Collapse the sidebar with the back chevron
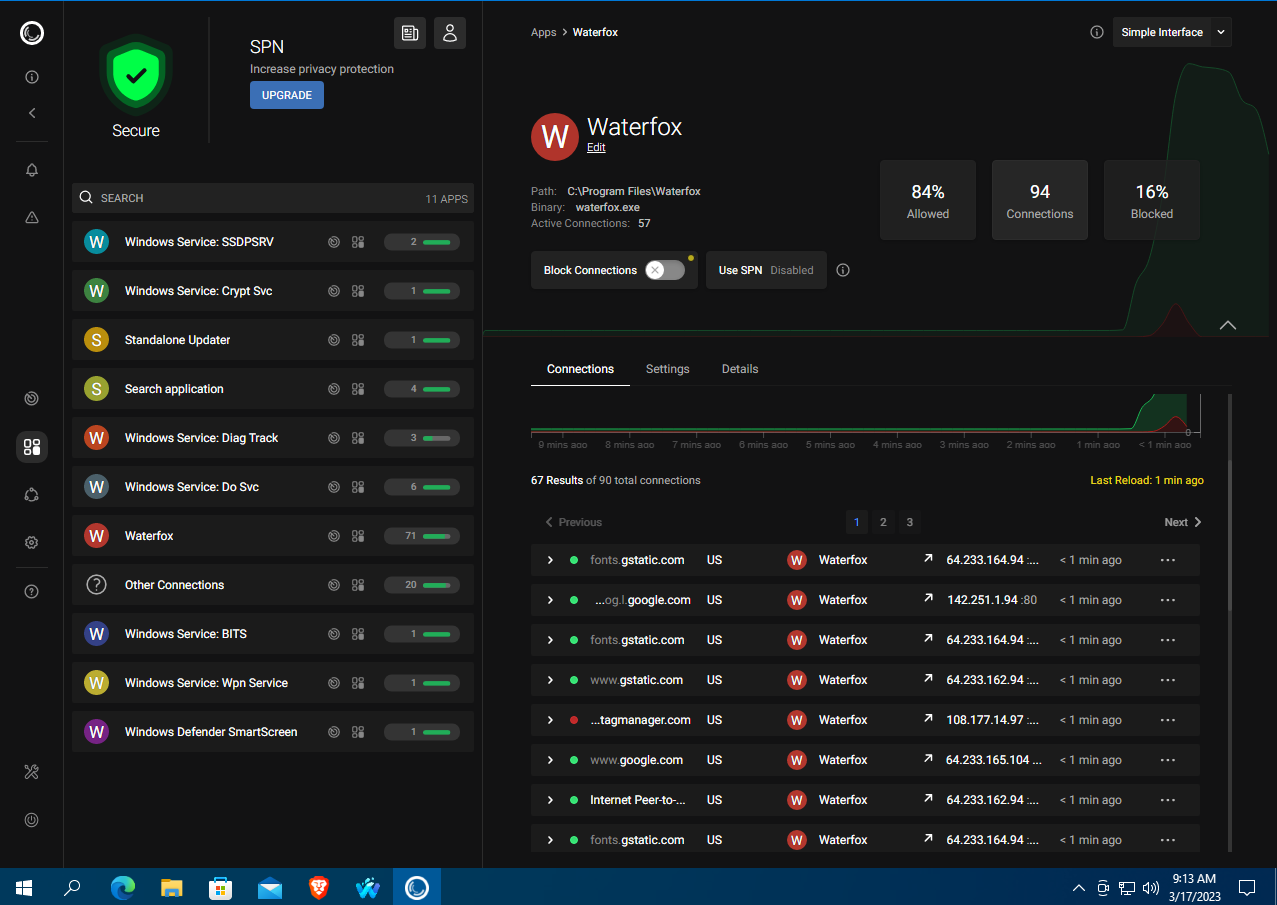 coord(31,113)
